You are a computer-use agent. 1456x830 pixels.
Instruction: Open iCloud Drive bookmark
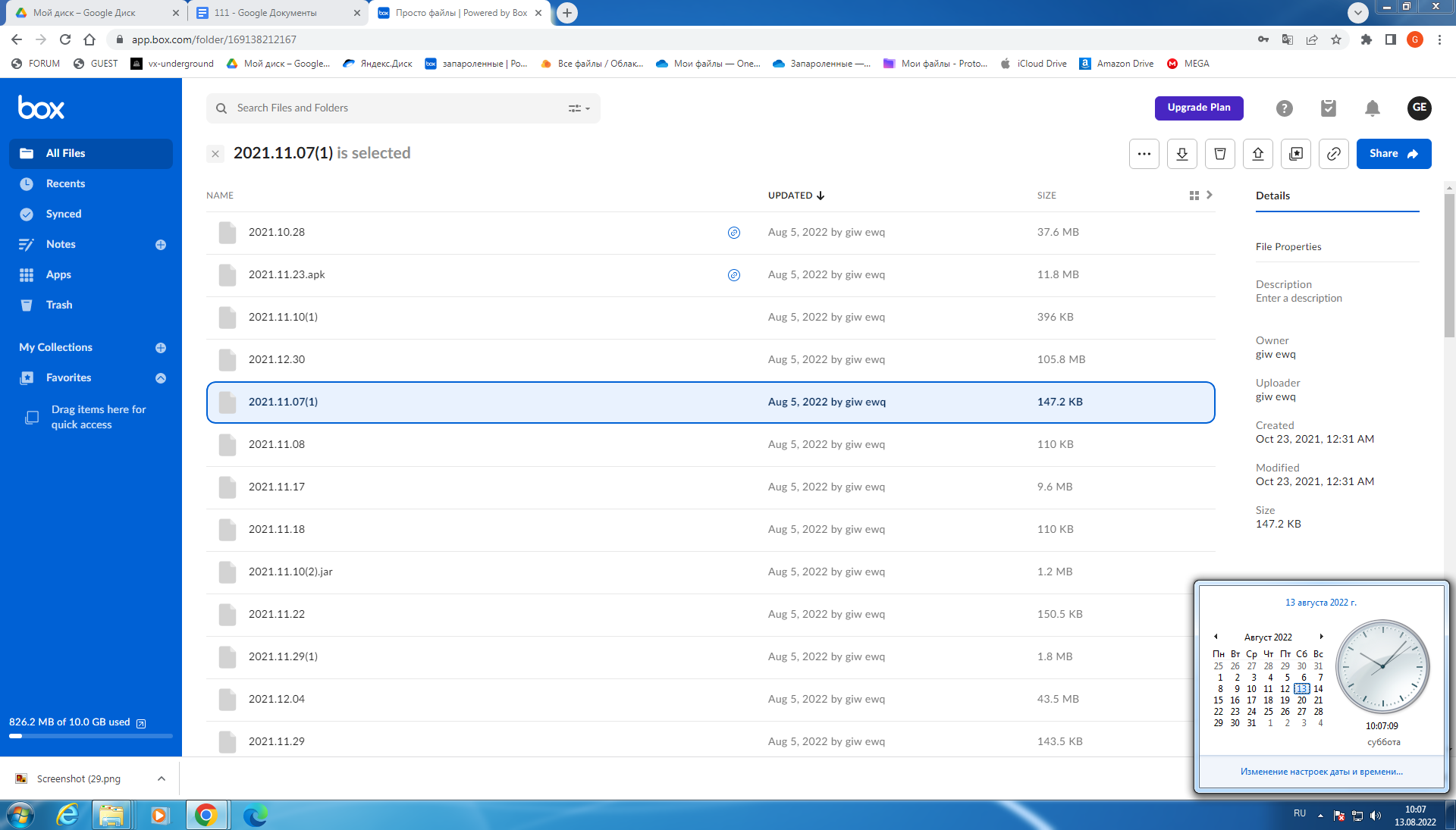click(x=1033, y=64)
